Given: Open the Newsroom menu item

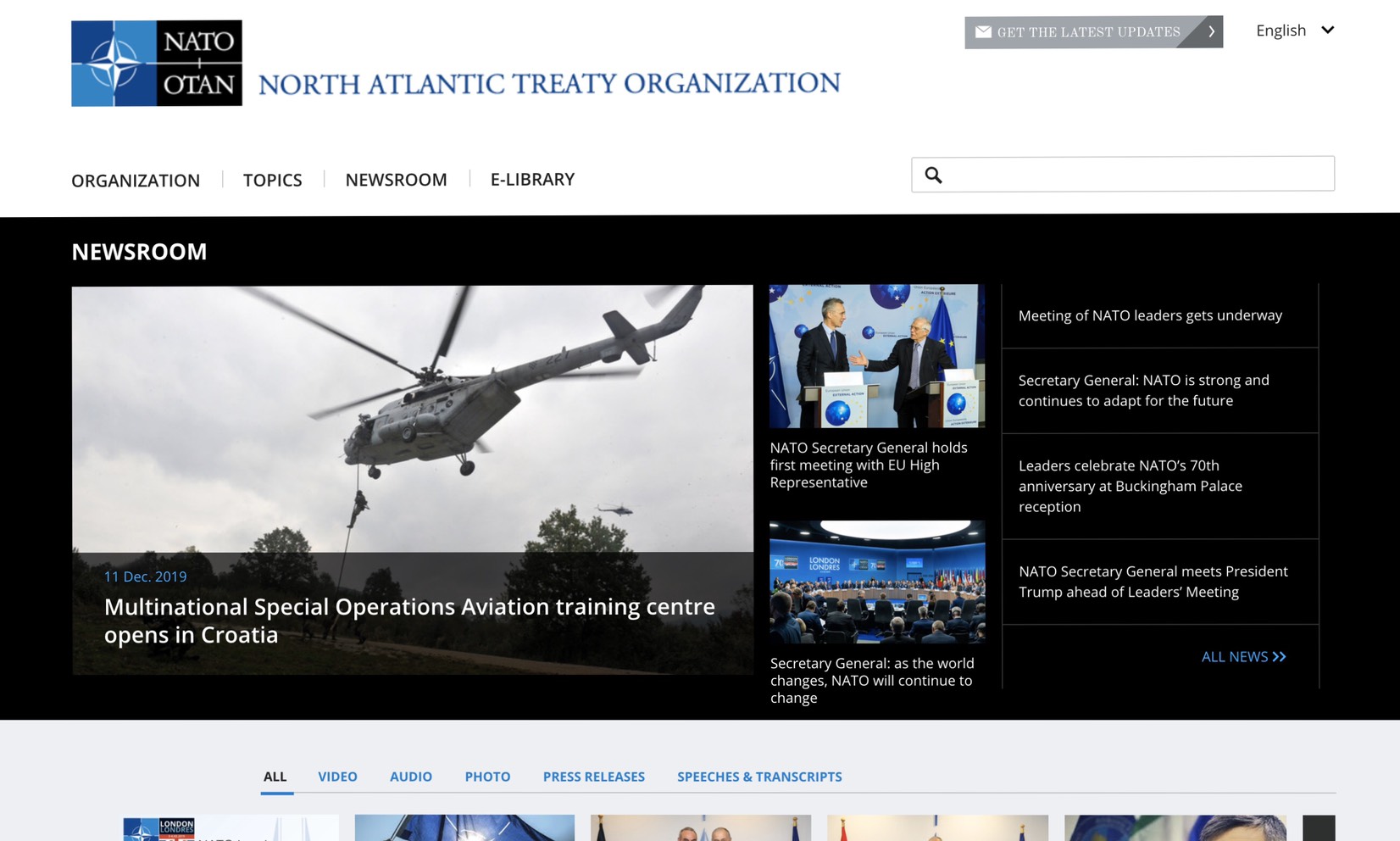Looking at the screenshot, I should coord(396,180).
